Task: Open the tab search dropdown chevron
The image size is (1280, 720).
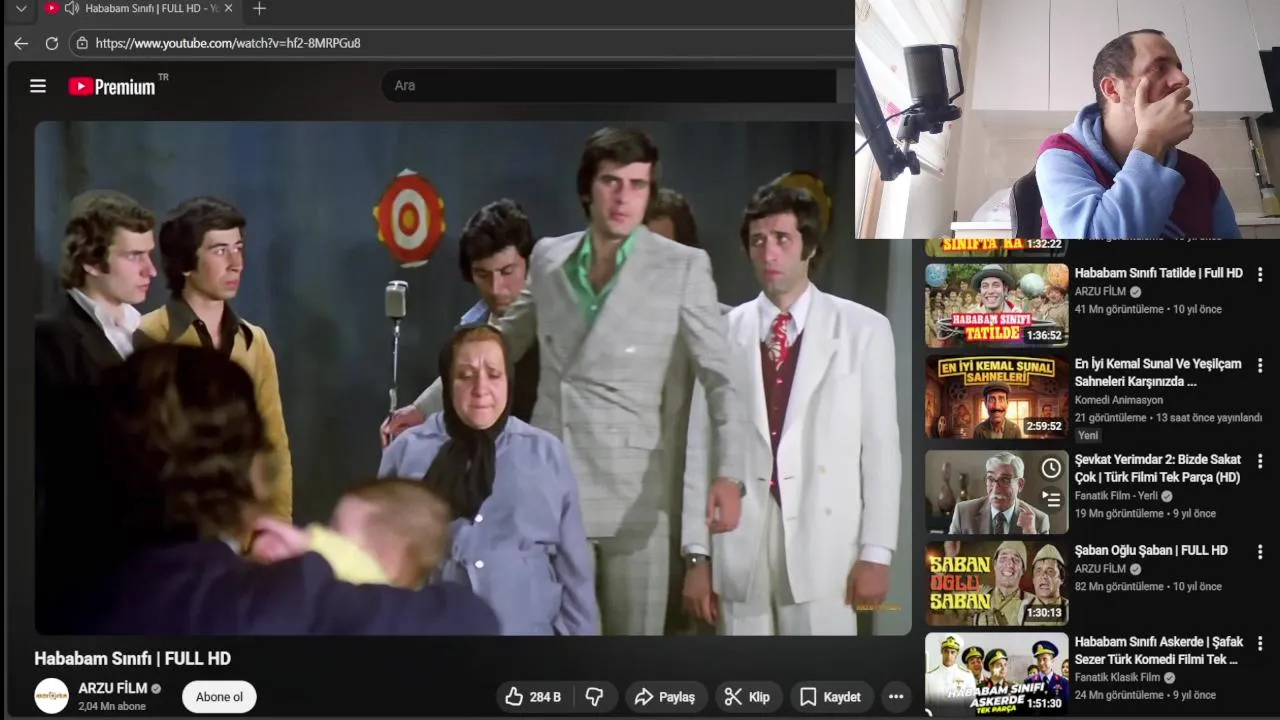Action: point(21,8)
